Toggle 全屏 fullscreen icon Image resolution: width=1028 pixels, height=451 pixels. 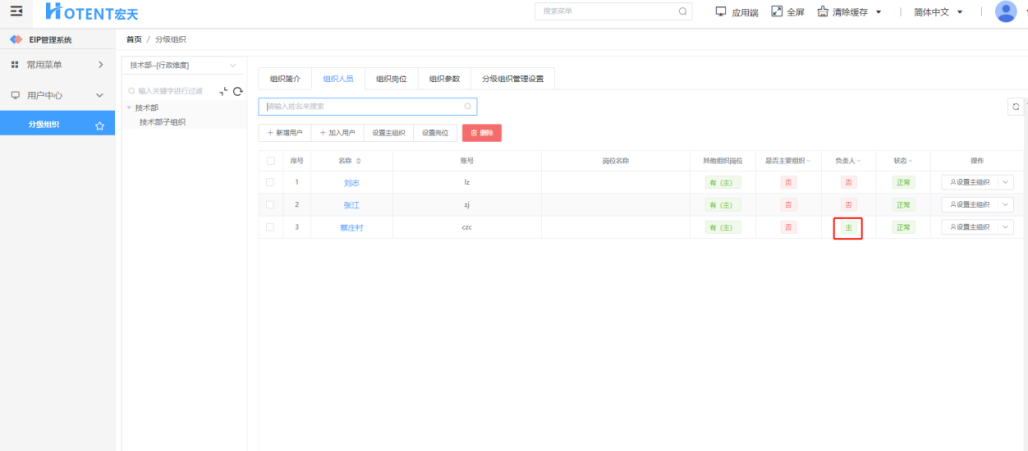[x=777, y=11]
